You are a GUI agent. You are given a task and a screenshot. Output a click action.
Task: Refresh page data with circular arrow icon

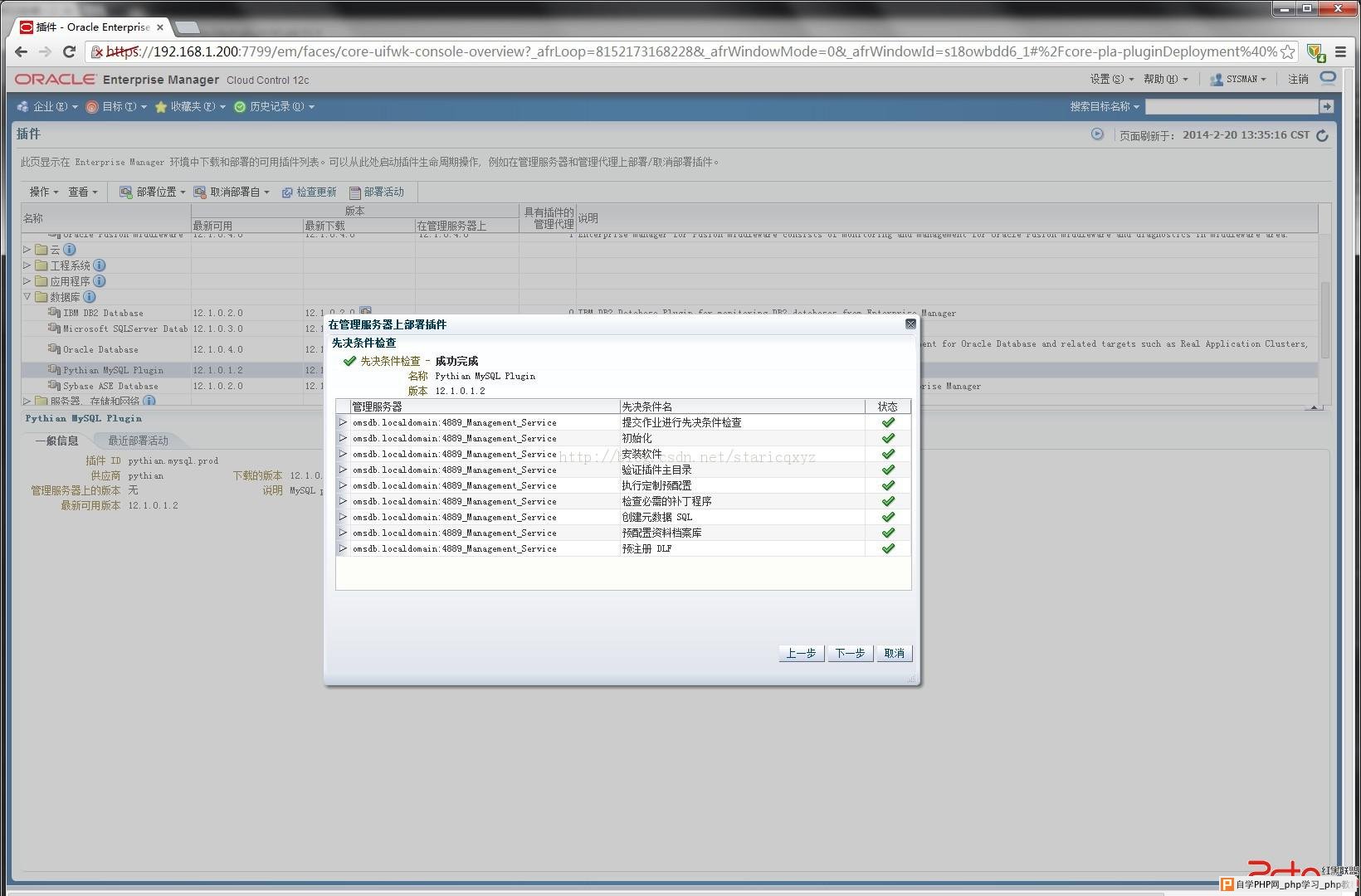1322,135
